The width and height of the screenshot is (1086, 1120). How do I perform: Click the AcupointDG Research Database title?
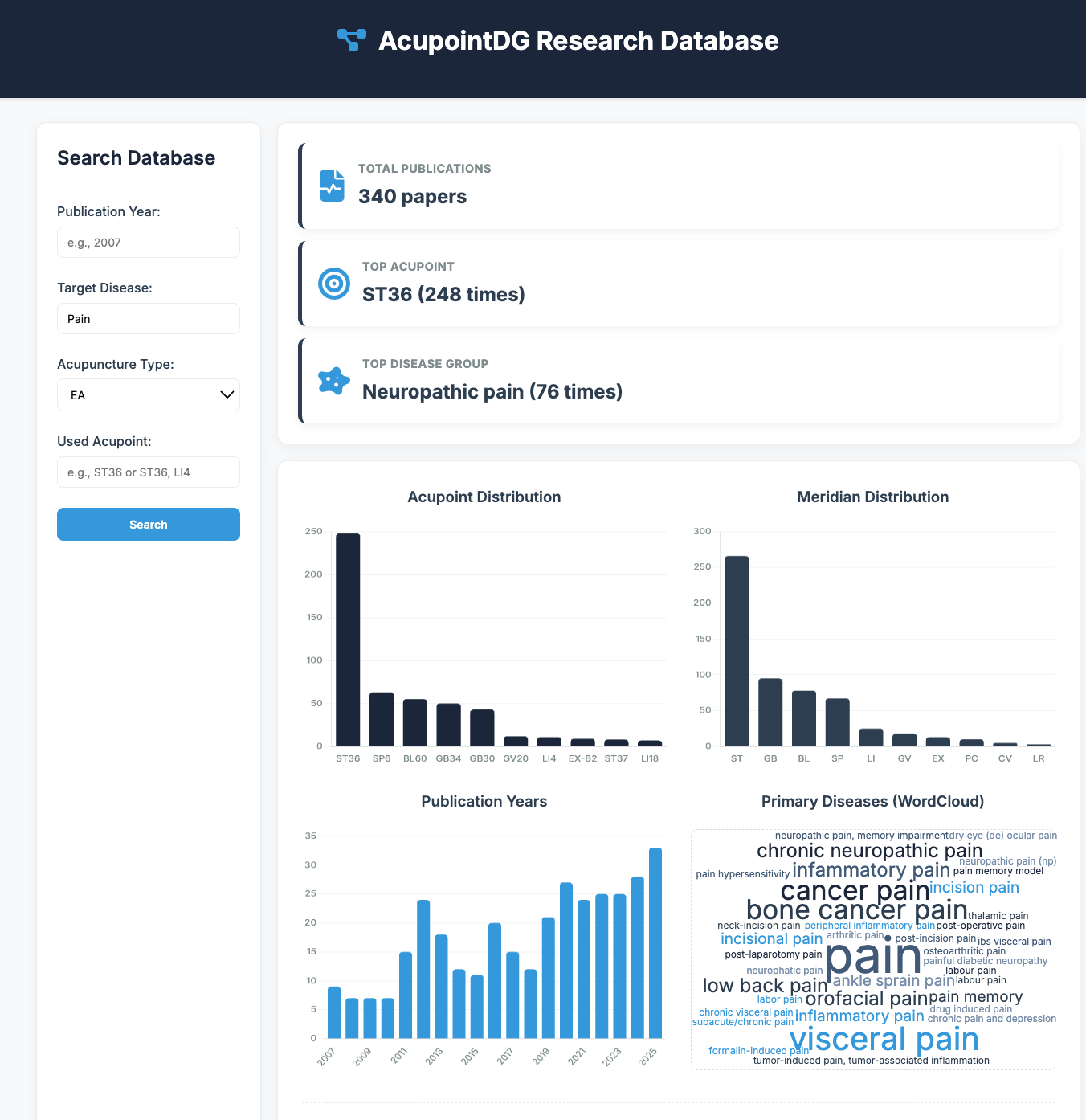pos(578,41)
